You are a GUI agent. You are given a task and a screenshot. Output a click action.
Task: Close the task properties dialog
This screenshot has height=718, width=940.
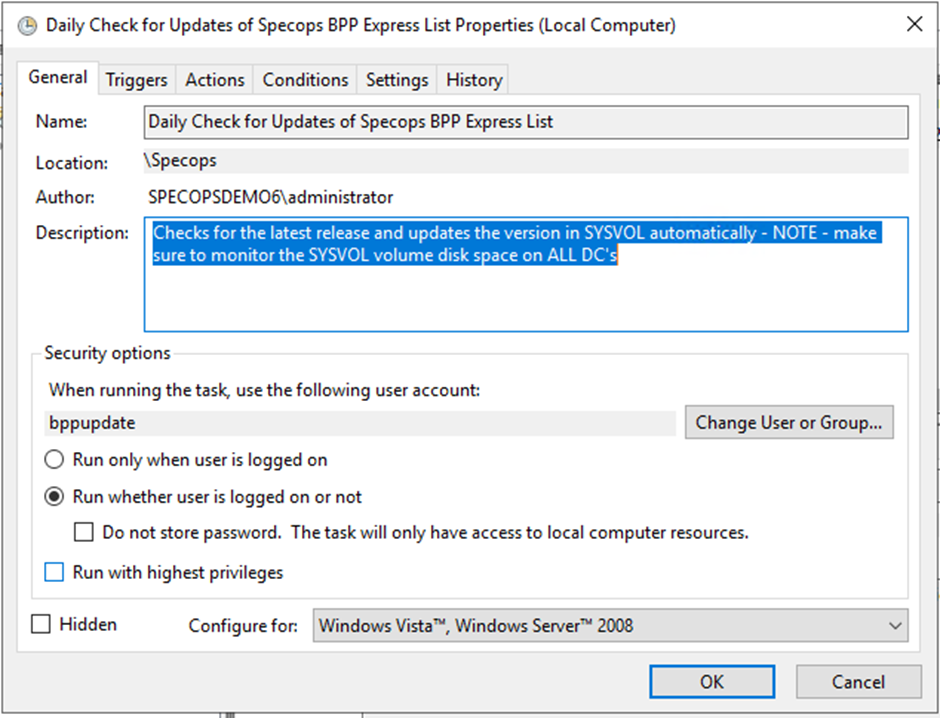tap(914, 25)
